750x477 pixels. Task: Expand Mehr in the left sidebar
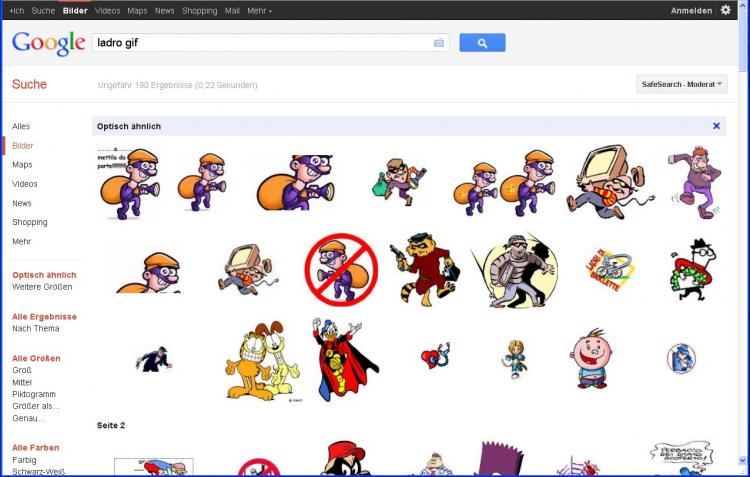[21, 241]
